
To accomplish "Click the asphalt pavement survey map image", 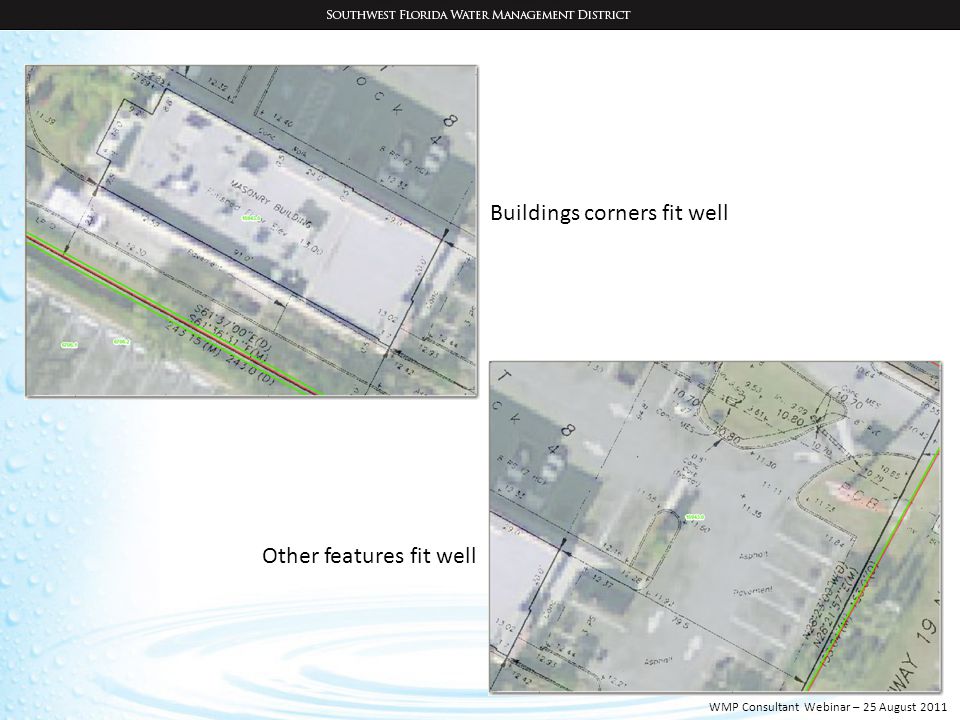I will (x=715, y=527).
